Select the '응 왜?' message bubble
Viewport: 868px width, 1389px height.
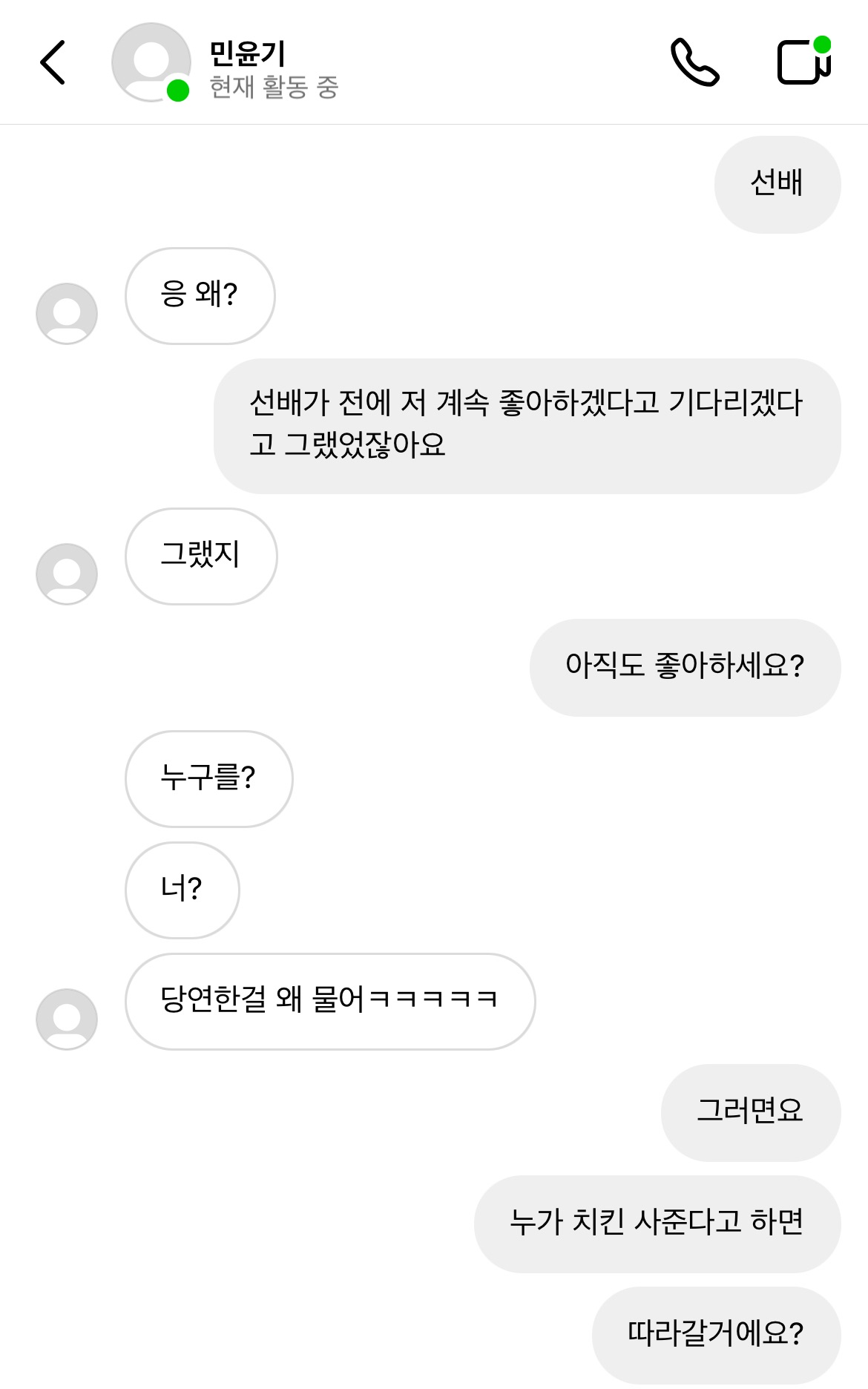tap(200, 295)
